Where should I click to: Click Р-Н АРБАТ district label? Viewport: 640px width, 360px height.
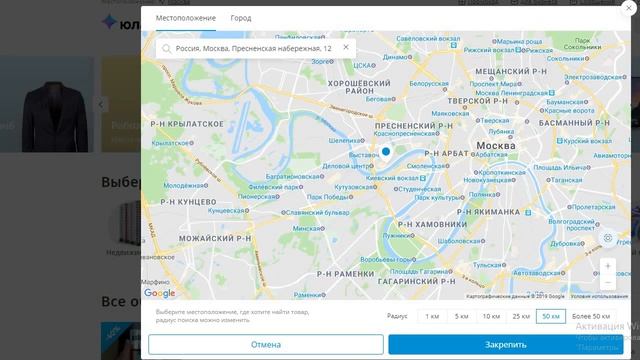point(447,153)
